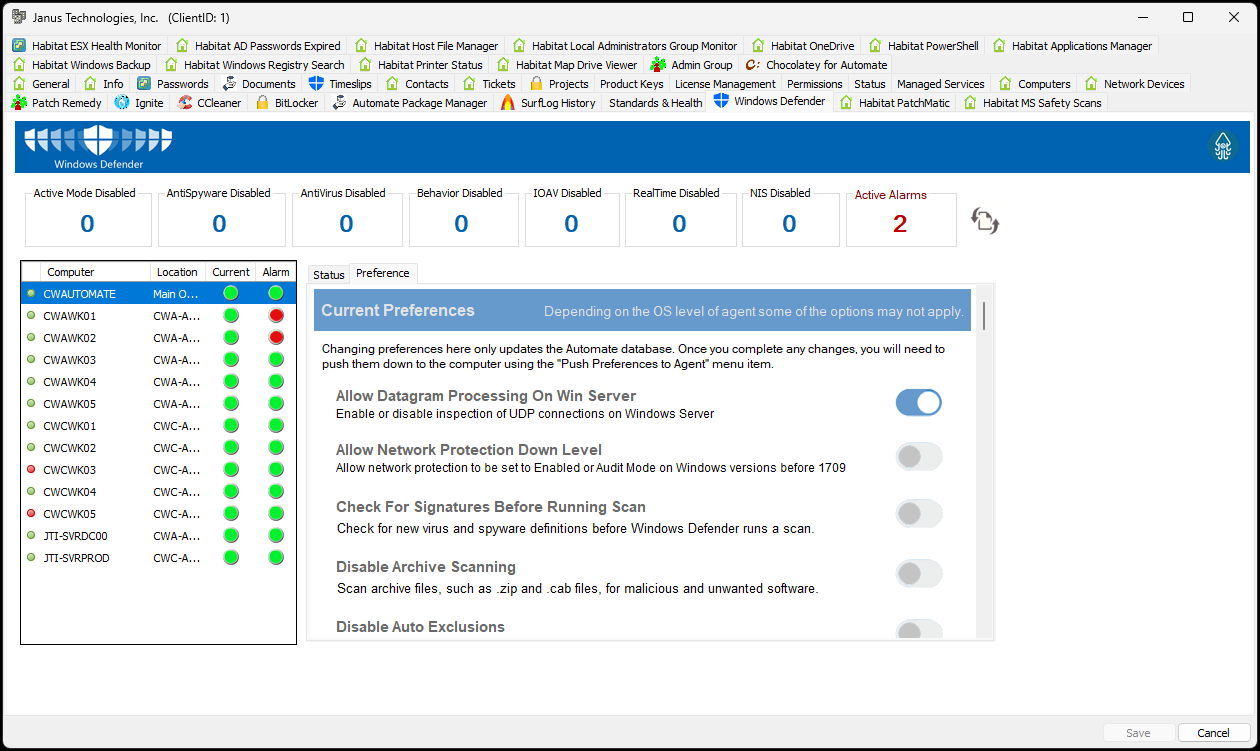Click green alarm indicator for CWCWK01
1260x751 pixels.
tap(276, 426)
